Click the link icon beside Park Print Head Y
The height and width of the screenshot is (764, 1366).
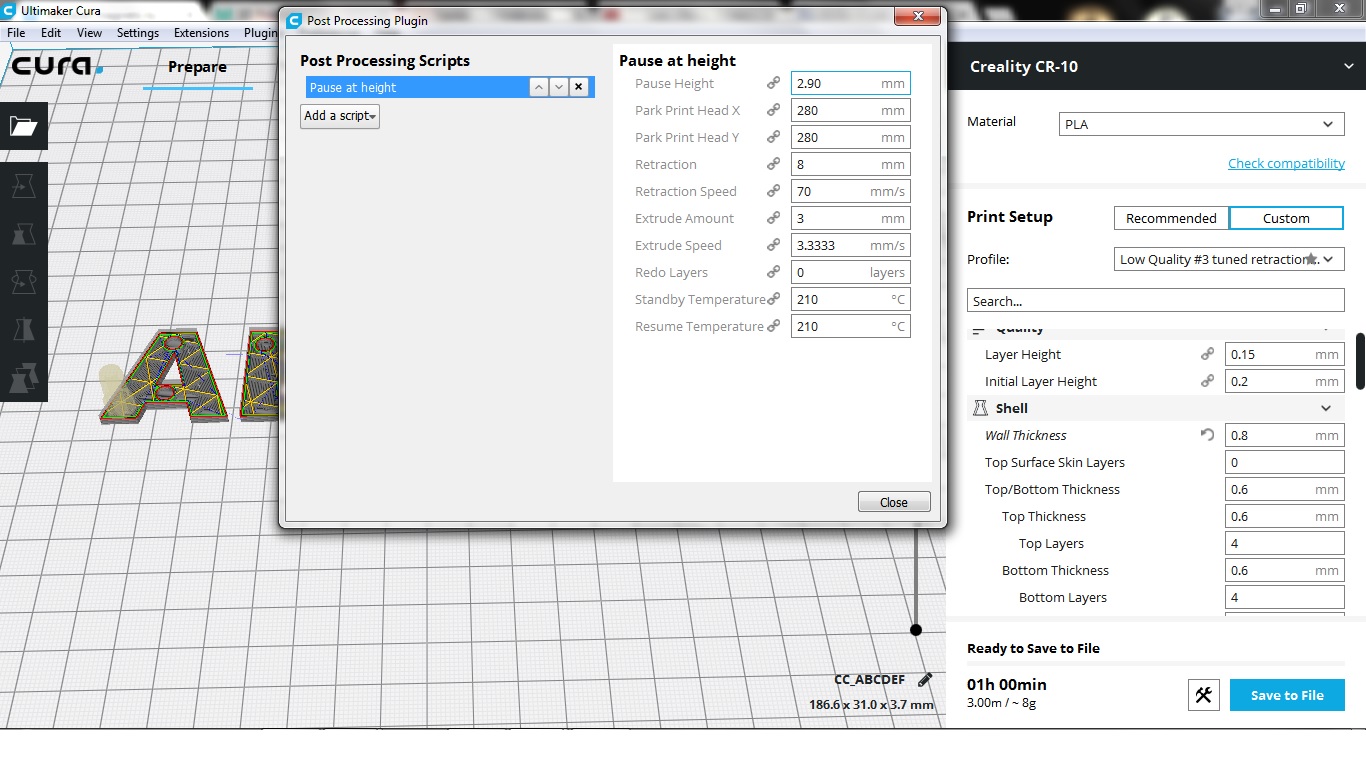[x=773, y=137]
